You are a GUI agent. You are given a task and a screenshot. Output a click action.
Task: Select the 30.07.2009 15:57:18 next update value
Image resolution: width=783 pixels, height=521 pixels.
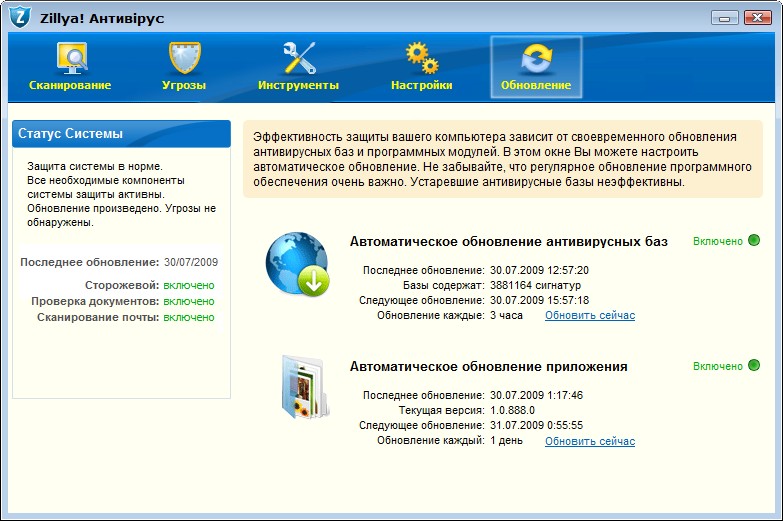tap(539, 300)
